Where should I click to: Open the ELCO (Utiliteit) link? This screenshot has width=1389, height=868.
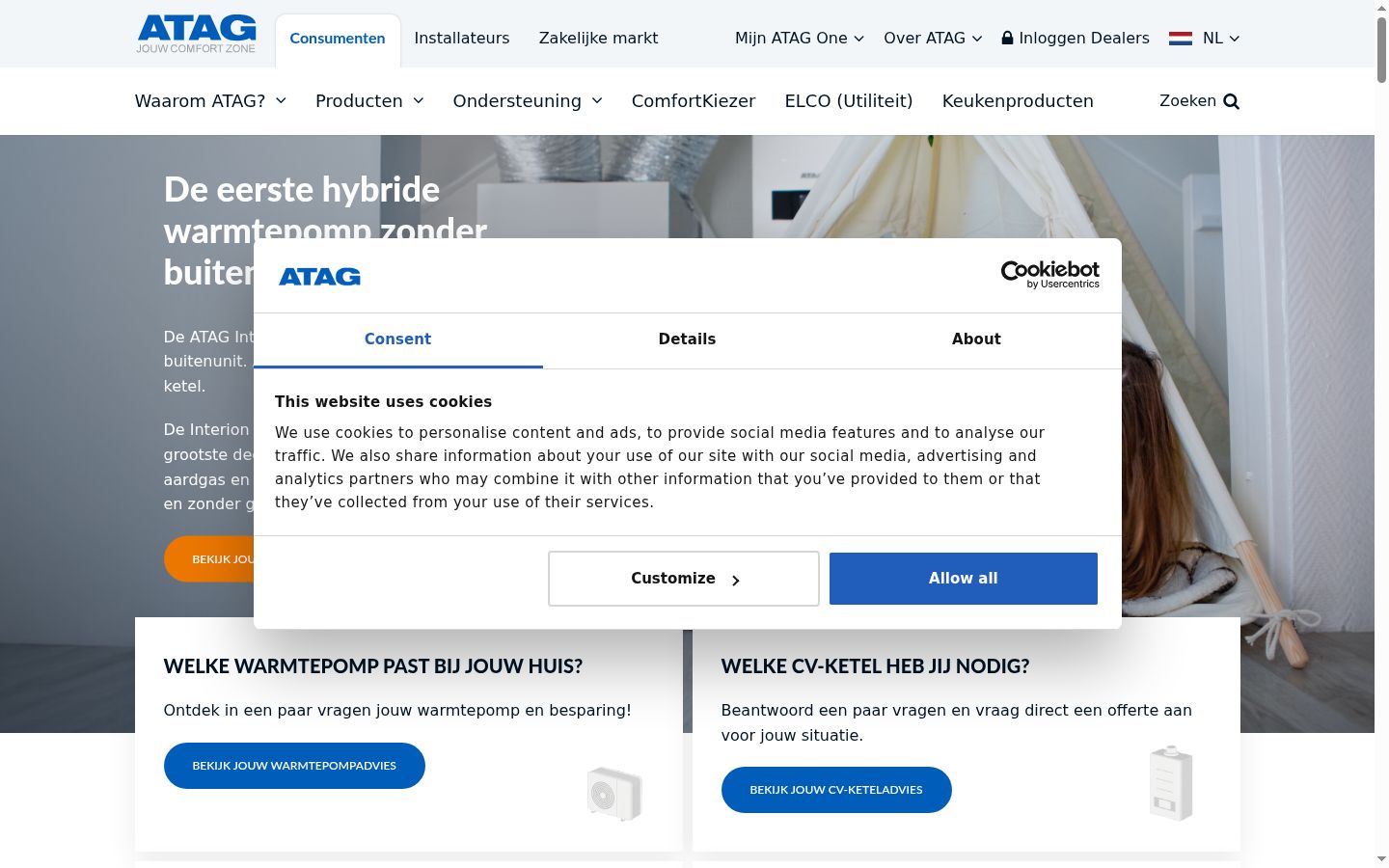(x=849, y=101)
